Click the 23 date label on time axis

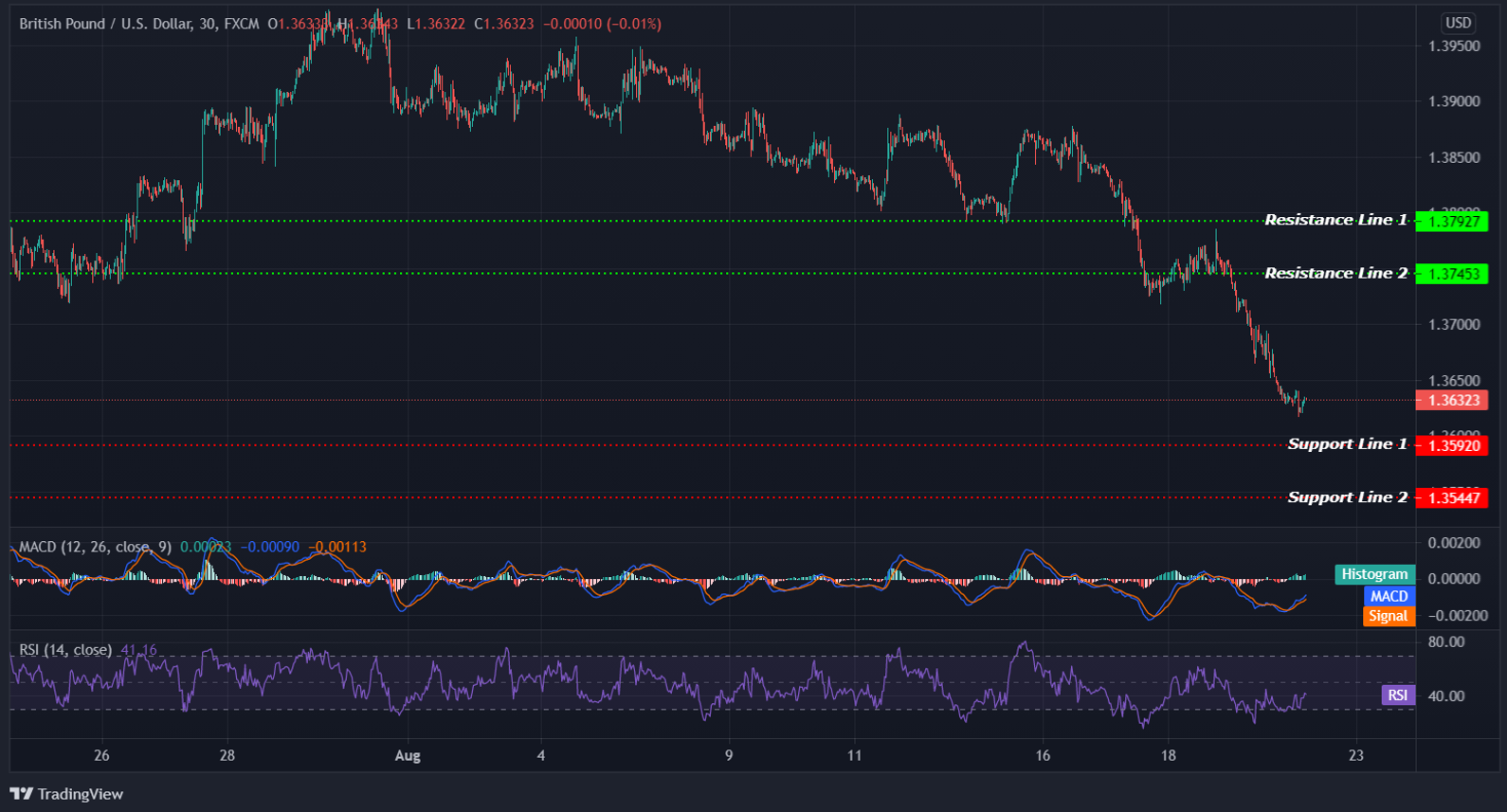[x=1356, y=755]
